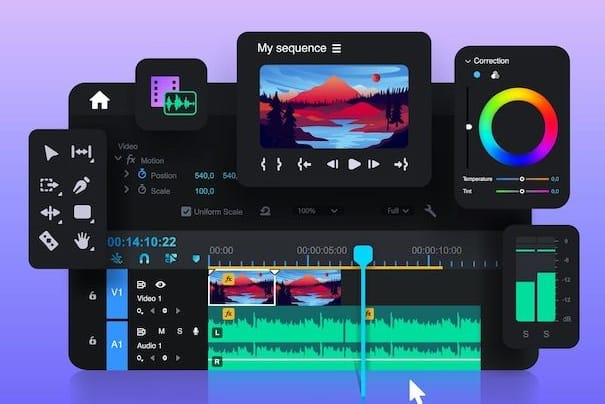Expand the Position property arrow
The height and width of the screenshot is (404, 605).
pyautogui.click(x=126, y=174)
